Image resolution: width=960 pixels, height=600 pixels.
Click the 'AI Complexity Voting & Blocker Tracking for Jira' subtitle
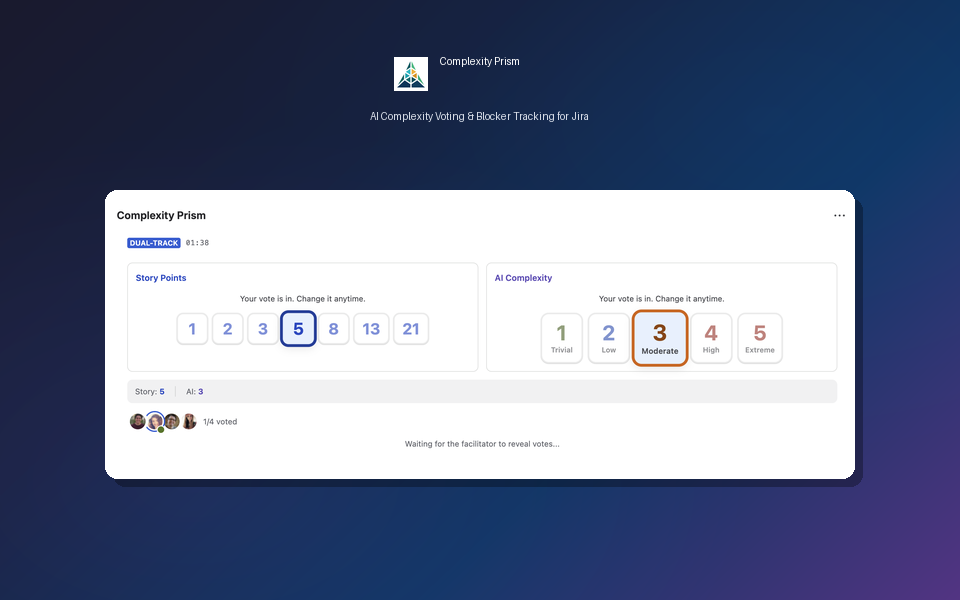pyautogui.click(x=479, y=116)
